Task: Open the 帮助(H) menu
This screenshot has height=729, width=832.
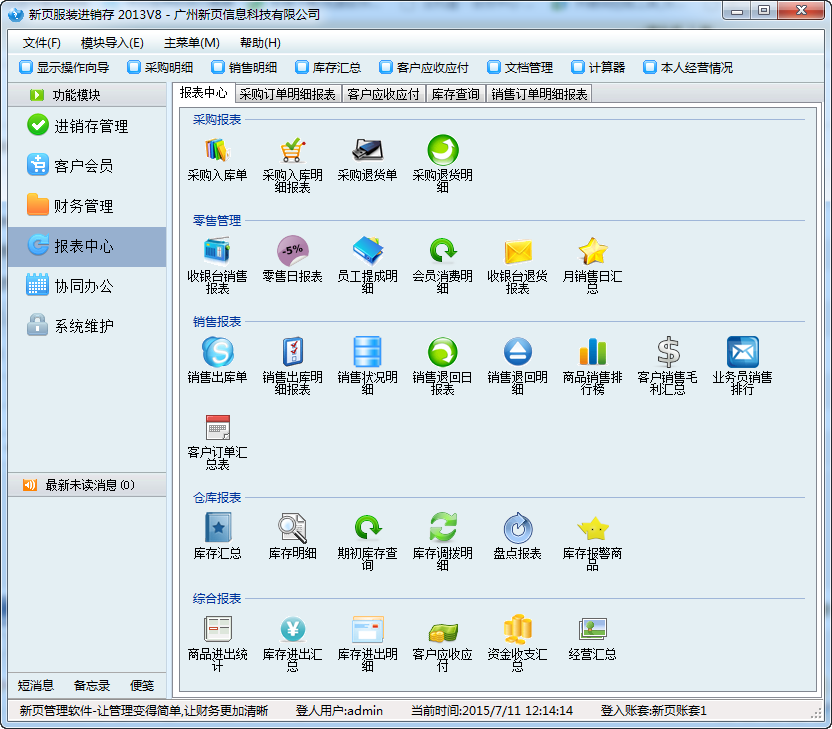Action: [260, 43]
